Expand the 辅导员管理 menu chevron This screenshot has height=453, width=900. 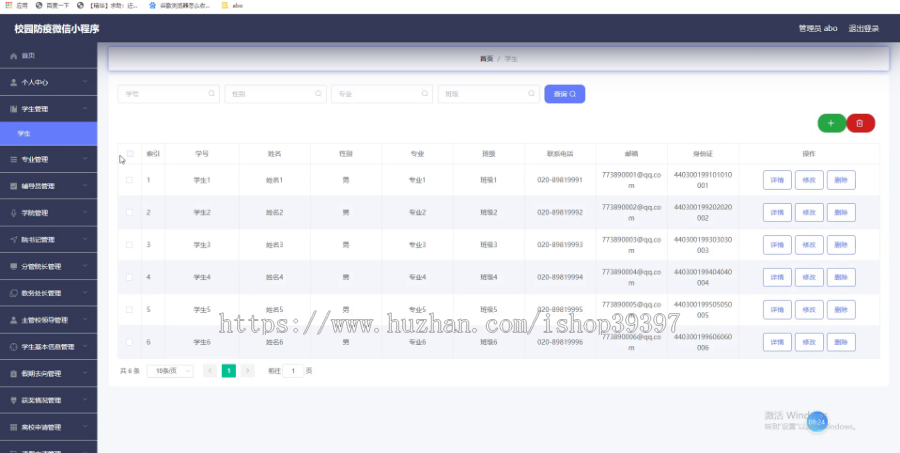click(x=85, y=185)
